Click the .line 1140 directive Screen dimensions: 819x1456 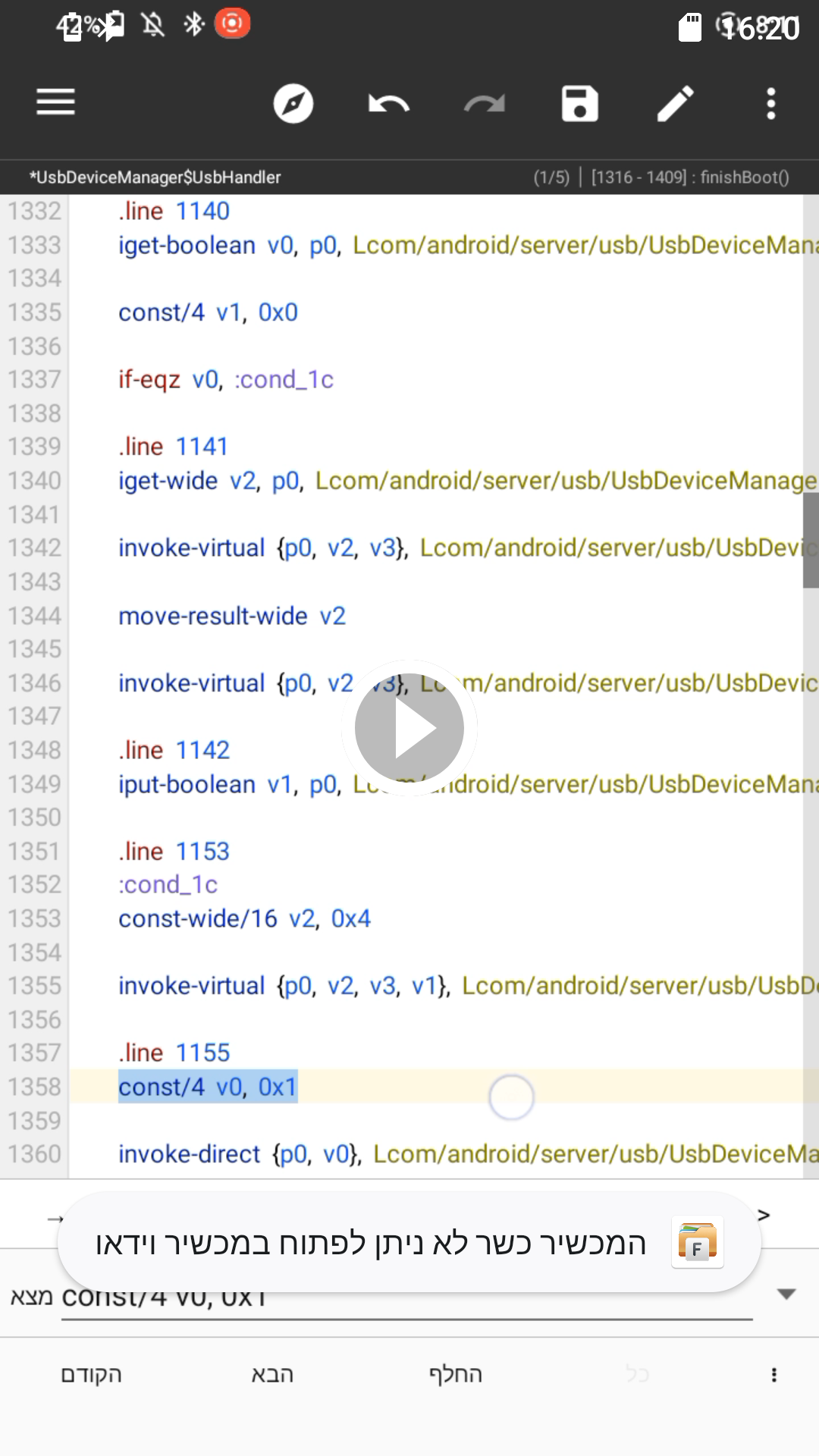pos(174,211)
